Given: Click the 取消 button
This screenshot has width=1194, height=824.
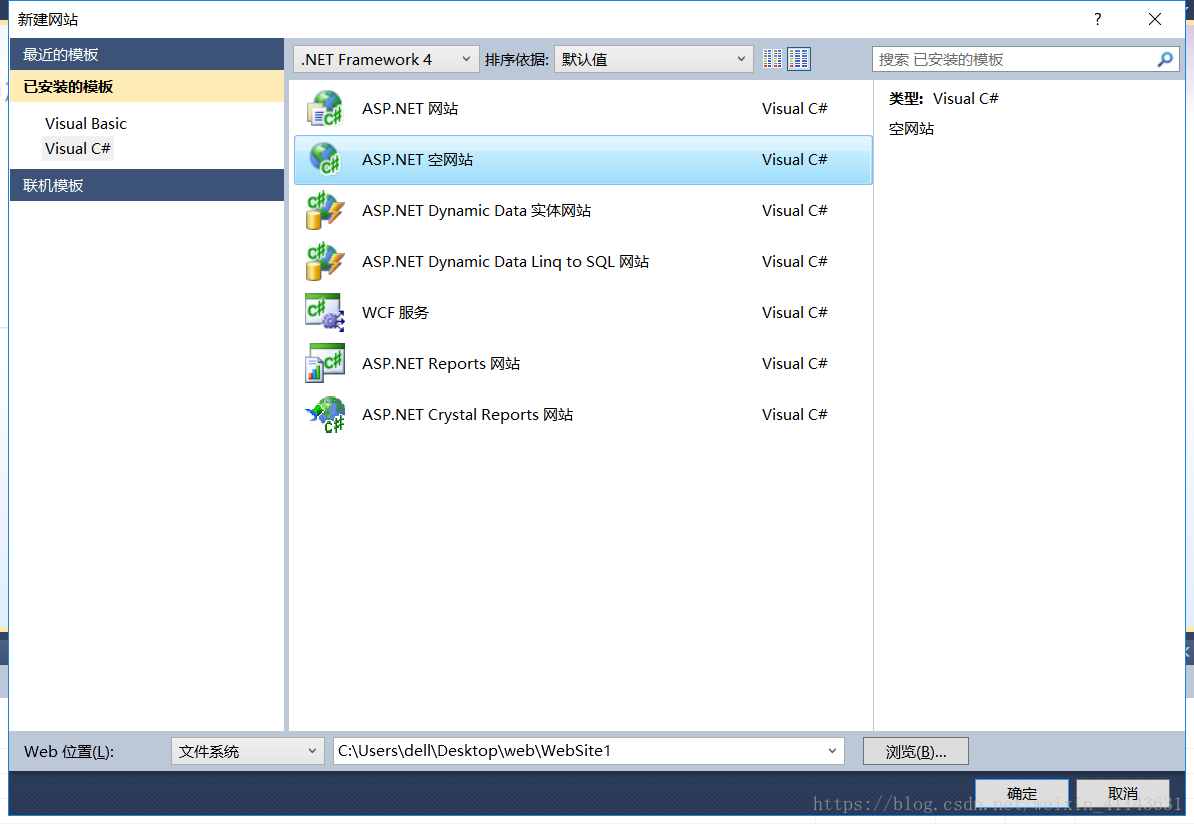Looking at the screenshot, I should [x=1122, y=794].
